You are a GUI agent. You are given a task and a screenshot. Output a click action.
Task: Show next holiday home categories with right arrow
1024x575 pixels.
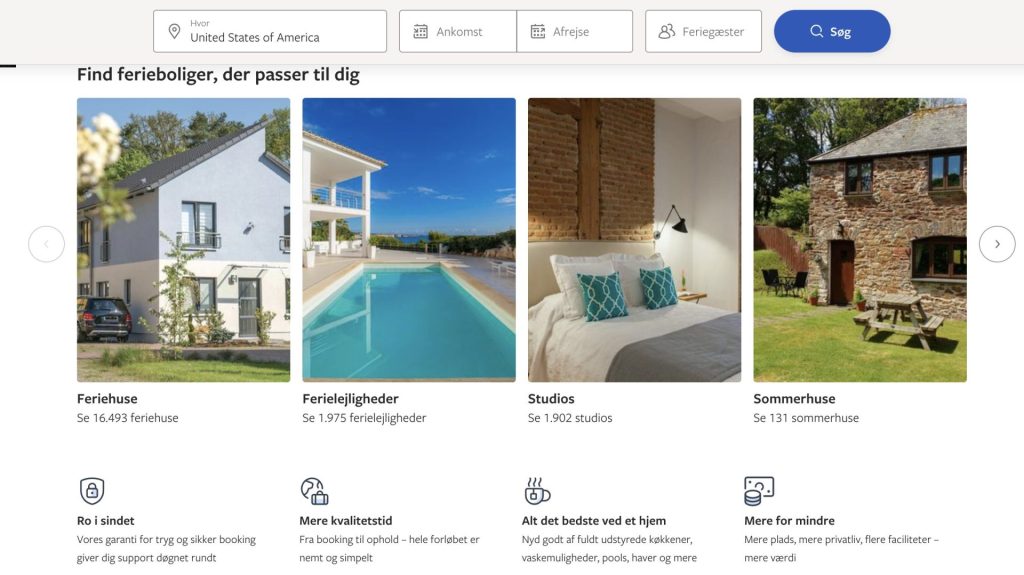tap(997, 244)
